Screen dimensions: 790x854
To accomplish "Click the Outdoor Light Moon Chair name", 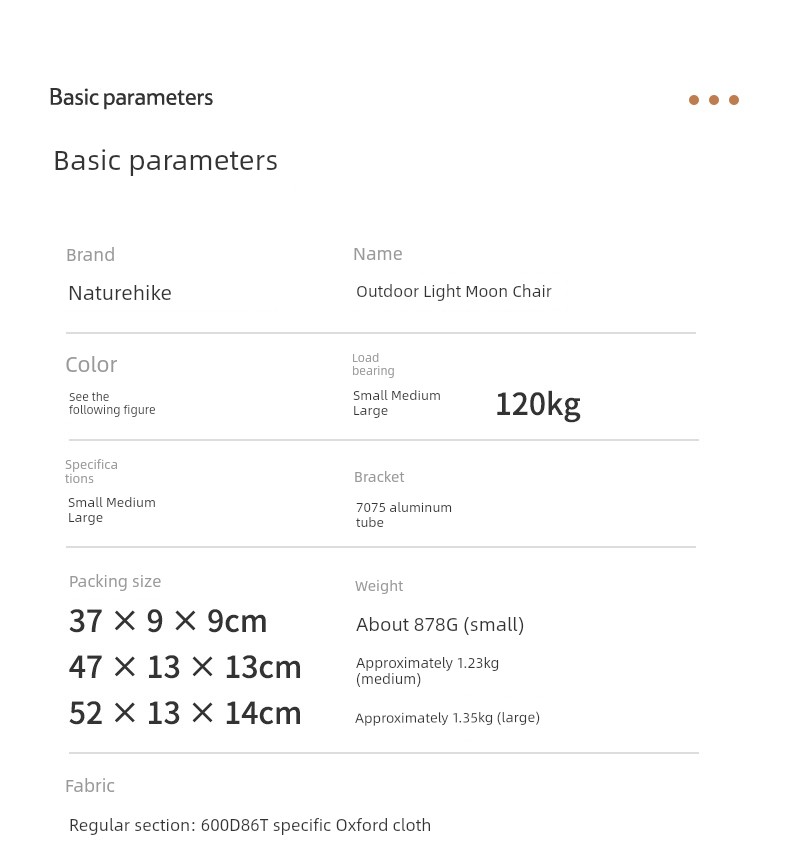I will pos(454,292).
